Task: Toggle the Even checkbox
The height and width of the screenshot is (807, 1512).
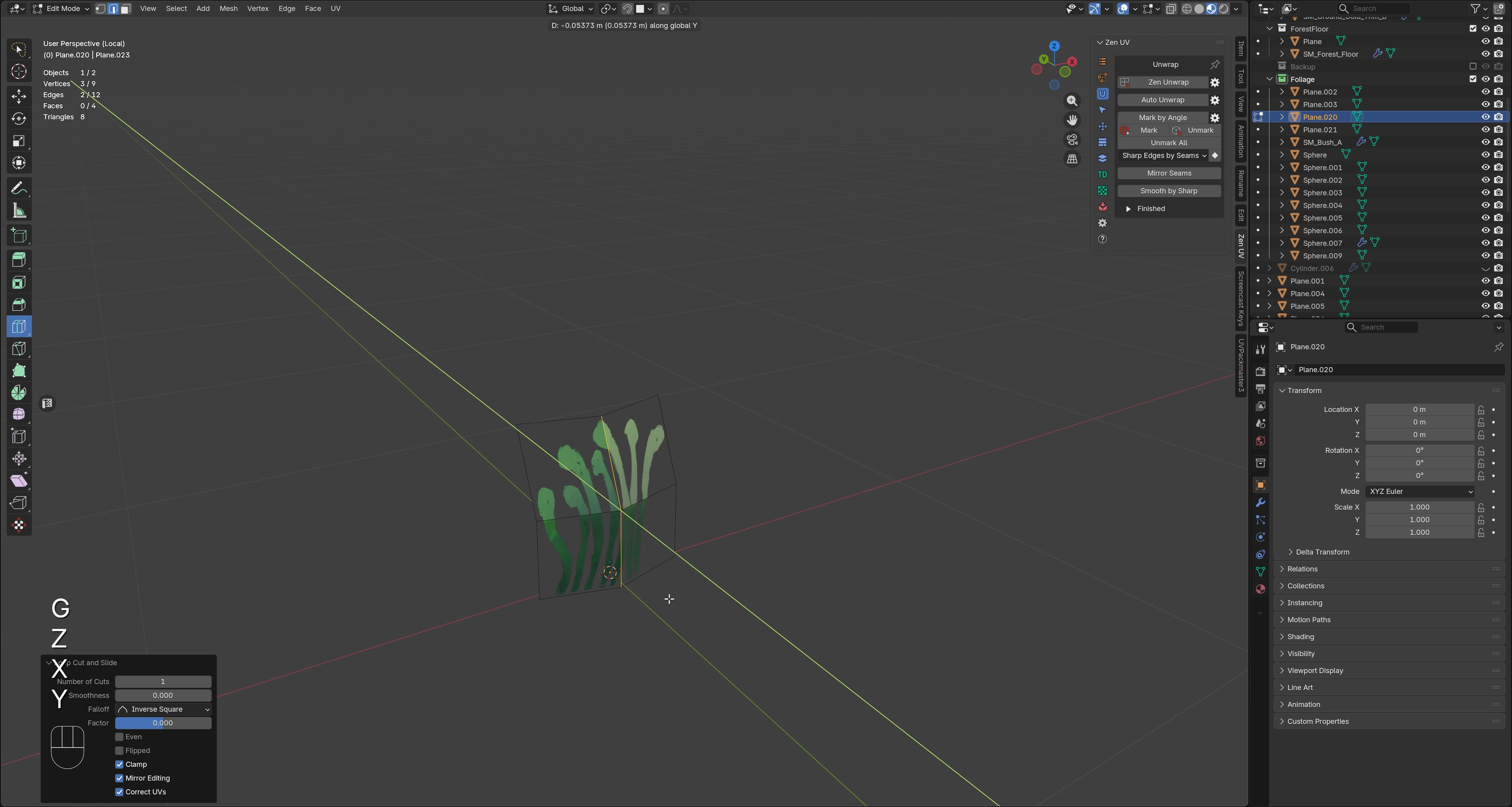Action: pyautogui.click(x=119, y=737)
